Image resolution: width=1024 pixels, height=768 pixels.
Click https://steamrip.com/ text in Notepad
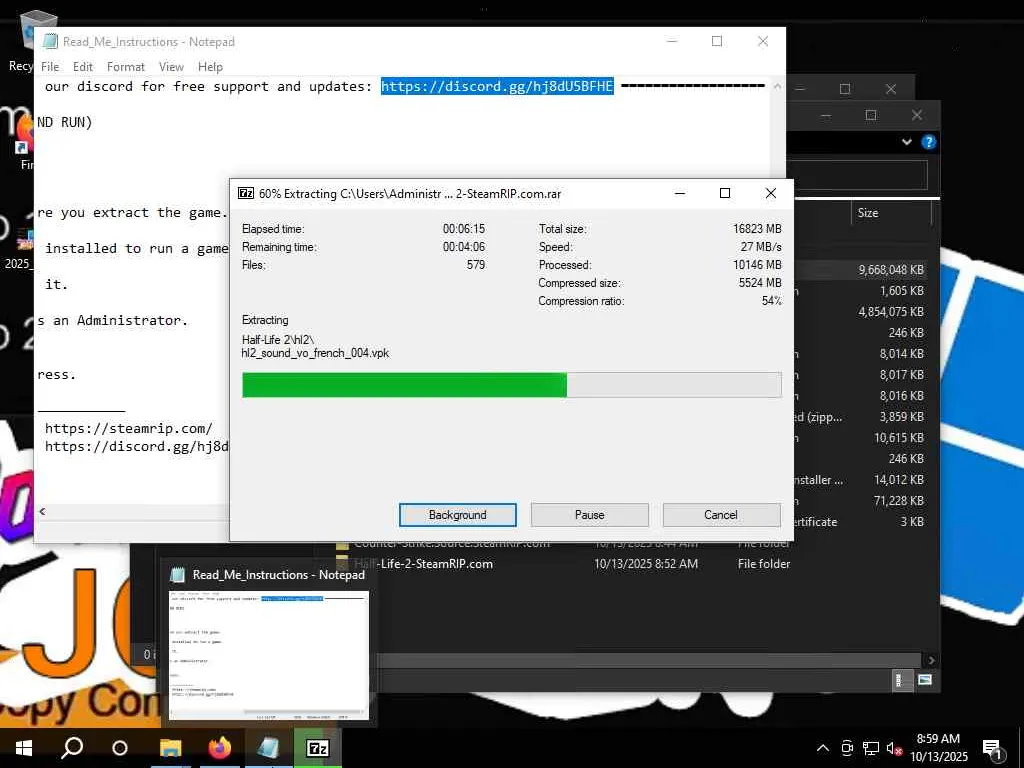click(129, 428)
